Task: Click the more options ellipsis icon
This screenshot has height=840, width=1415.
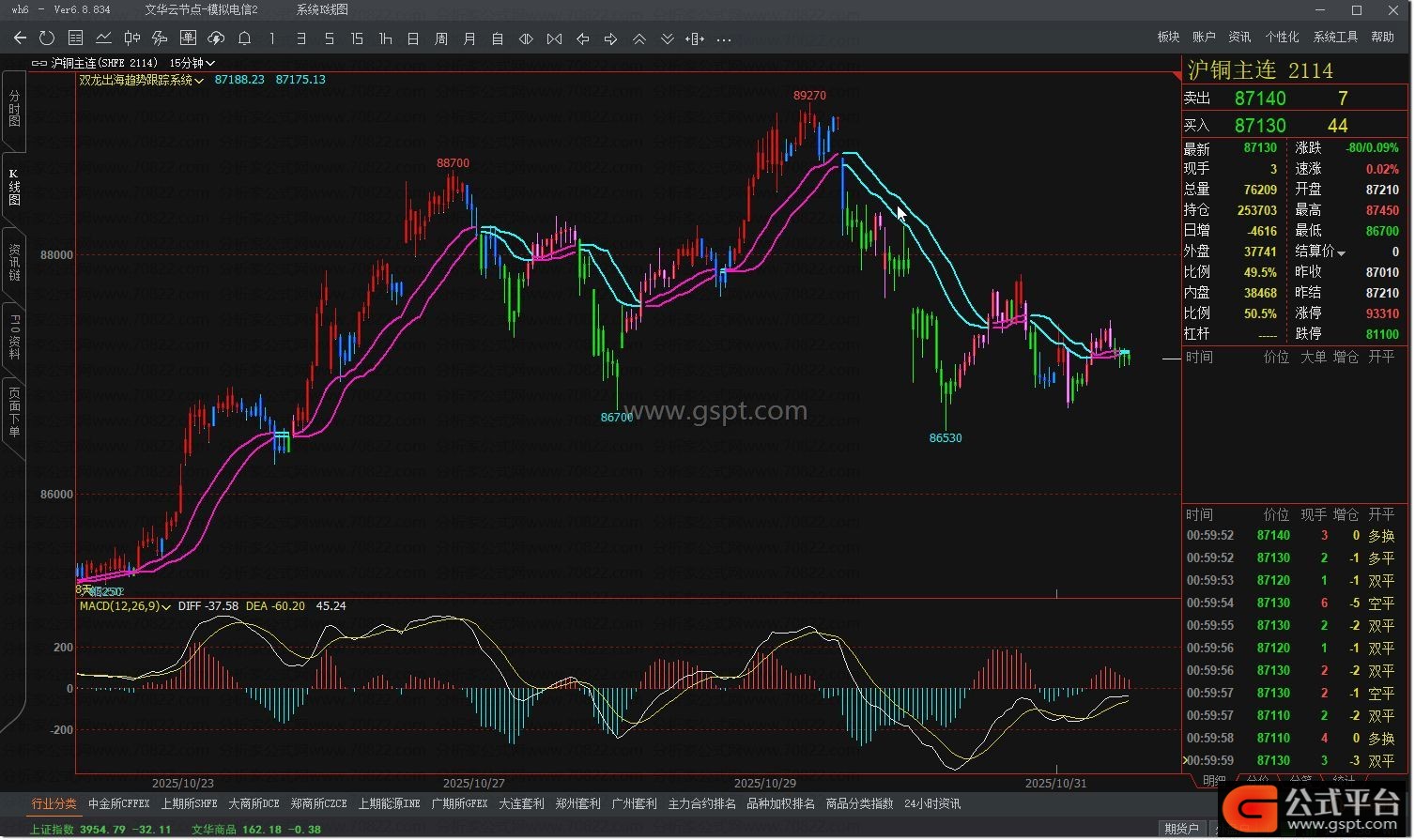Action: pos(723,39)
